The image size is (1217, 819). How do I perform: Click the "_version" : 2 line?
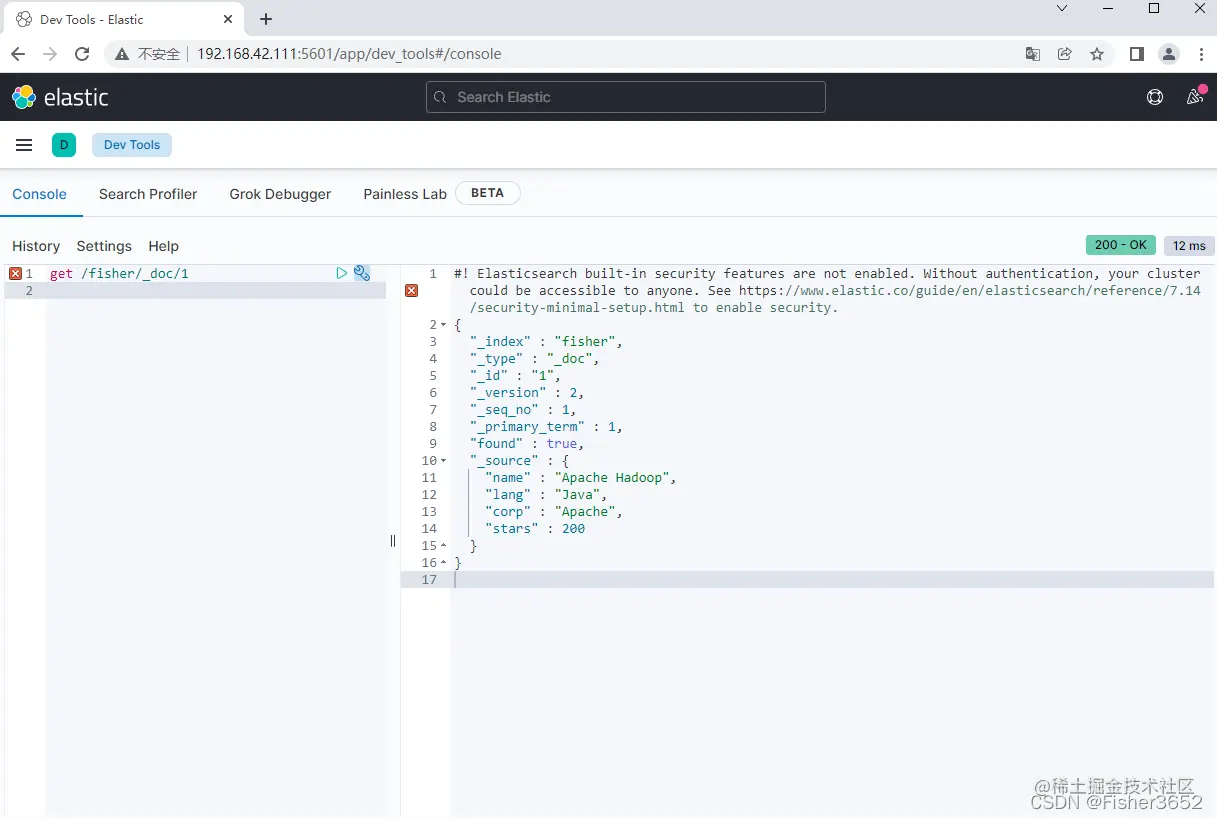527,392
